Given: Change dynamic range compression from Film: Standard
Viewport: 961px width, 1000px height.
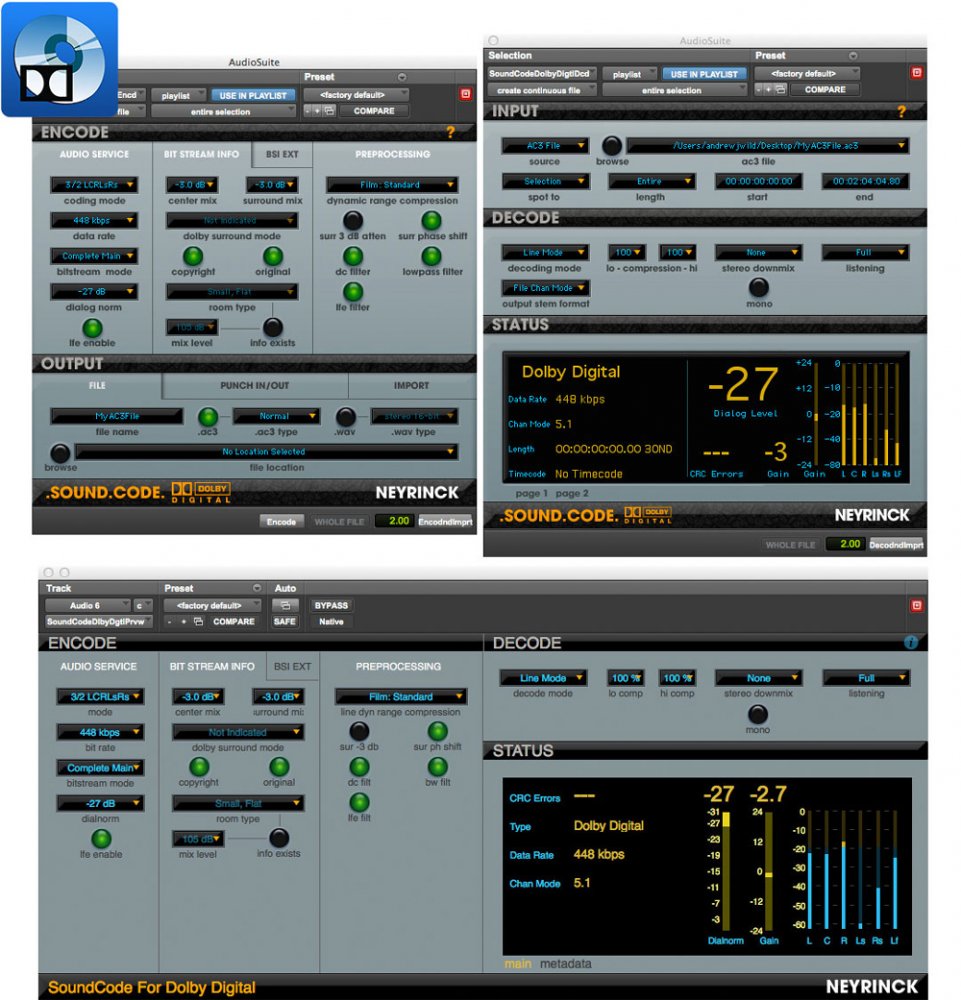Looking at the screenshot, I should pyautogui.click(x=392, y=185).
